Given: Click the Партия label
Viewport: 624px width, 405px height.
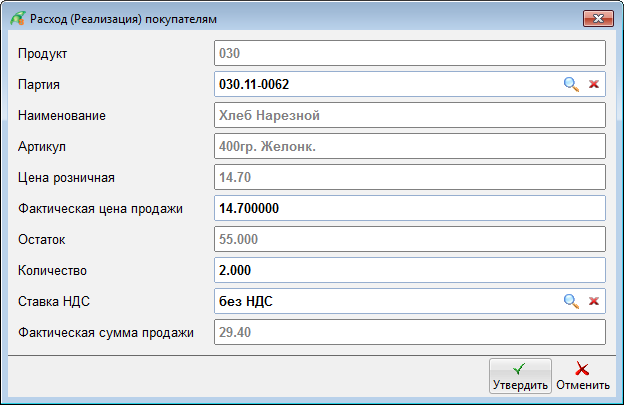Looking at the screenshot, I should point(39,85).
